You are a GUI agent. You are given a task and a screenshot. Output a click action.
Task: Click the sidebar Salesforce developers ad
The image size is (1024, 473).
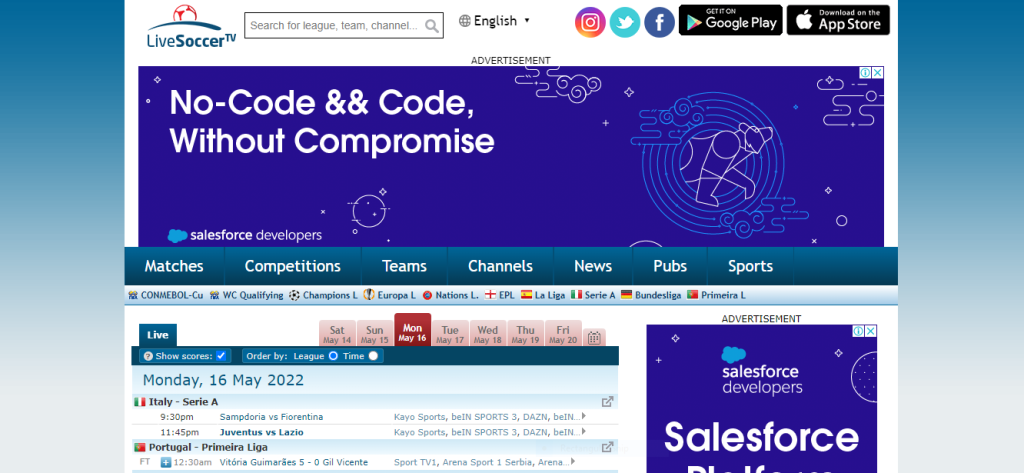click(x=761, y=399)
